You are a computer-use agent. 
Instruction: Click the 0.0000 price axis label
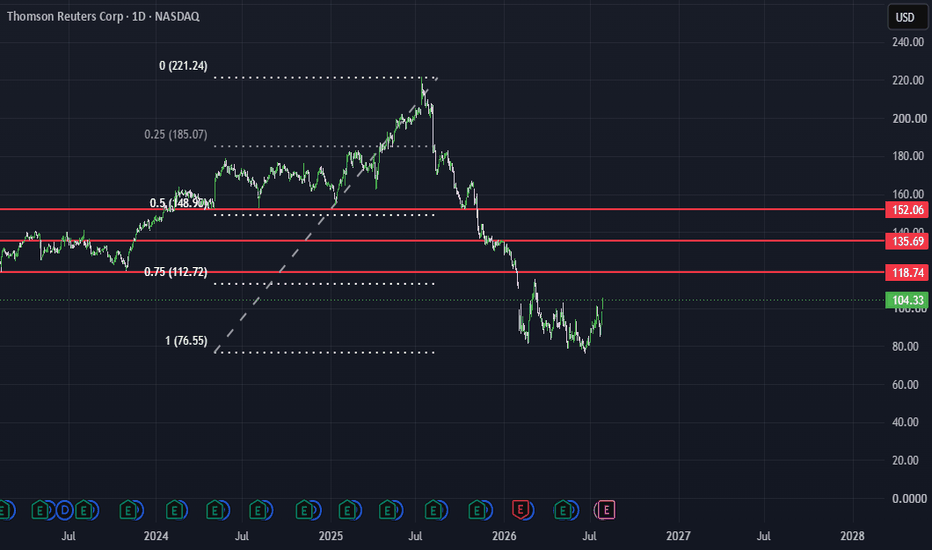(909, 499)
